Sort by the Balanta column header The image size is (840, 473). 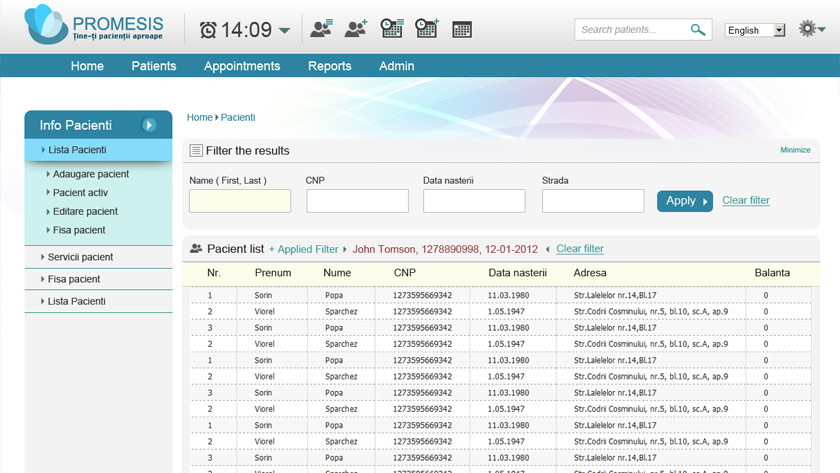tap(772, 273)
